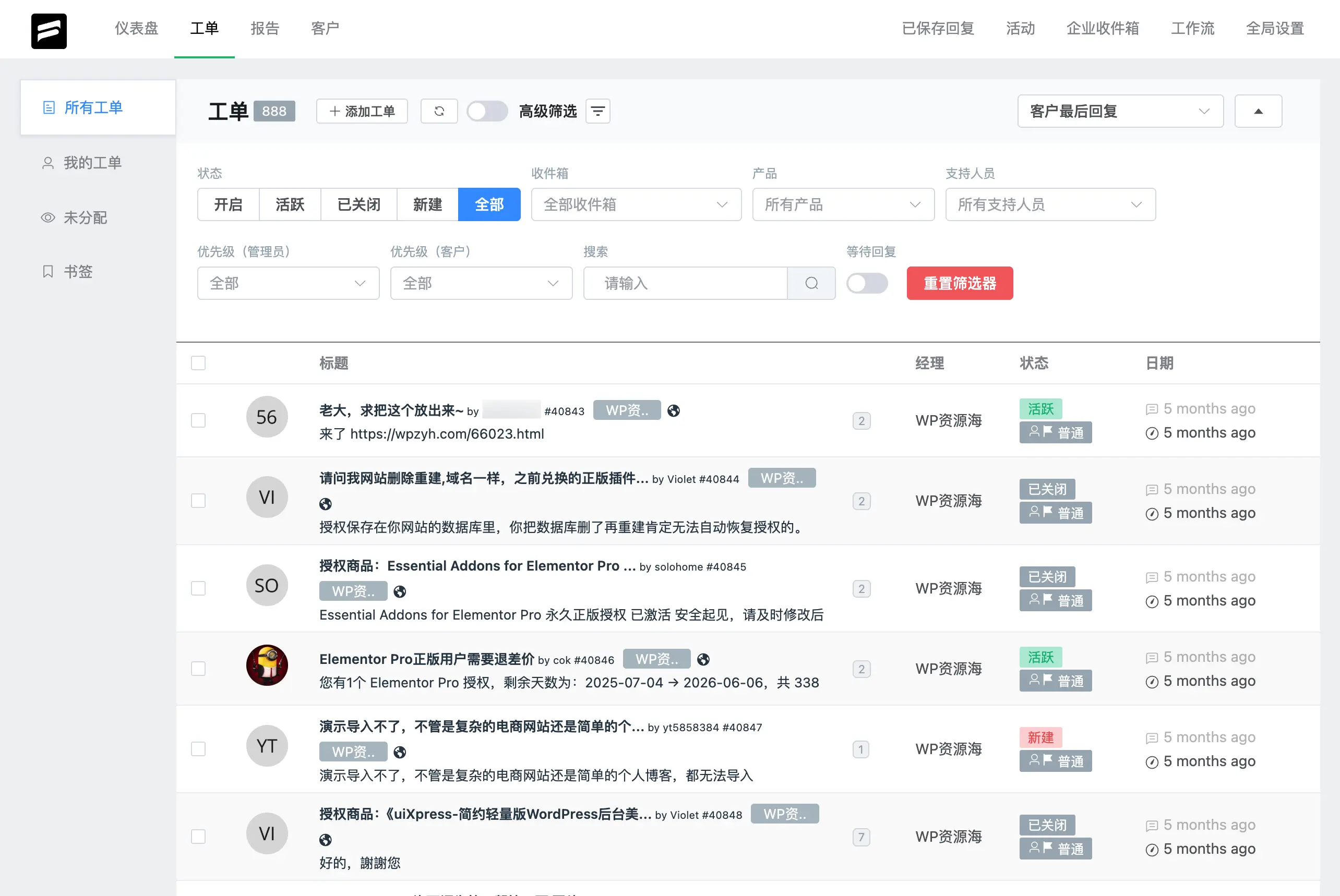Filter status by 已关闭
Screen dimensions: 1340x896
[x=358, y=204]
